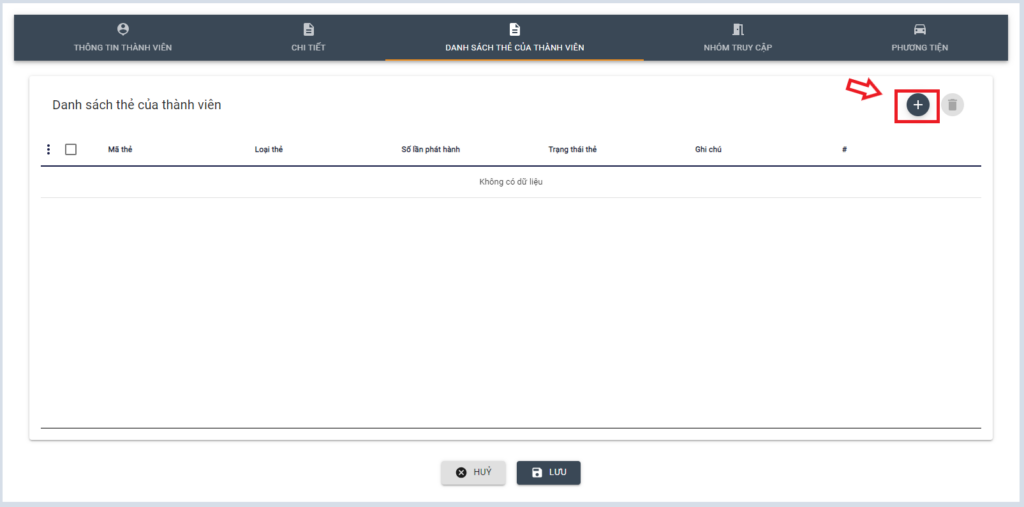This screenshot has width=1024, height=507.
Task: Click the Trạng thái thẻ column header
Action: (x=572, y=150)
